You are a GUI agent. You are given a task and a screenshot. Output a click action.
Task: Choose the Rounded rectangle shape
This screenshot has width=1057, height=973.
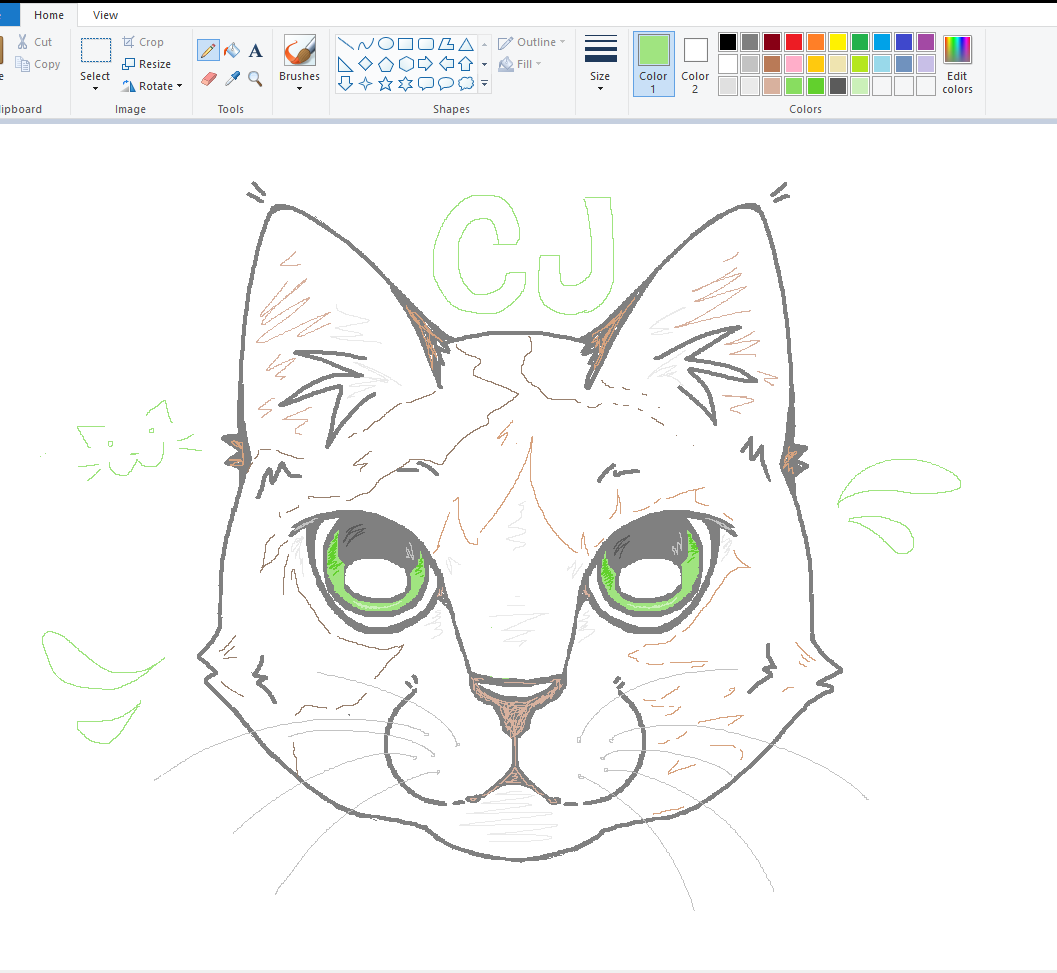point(425,44)
